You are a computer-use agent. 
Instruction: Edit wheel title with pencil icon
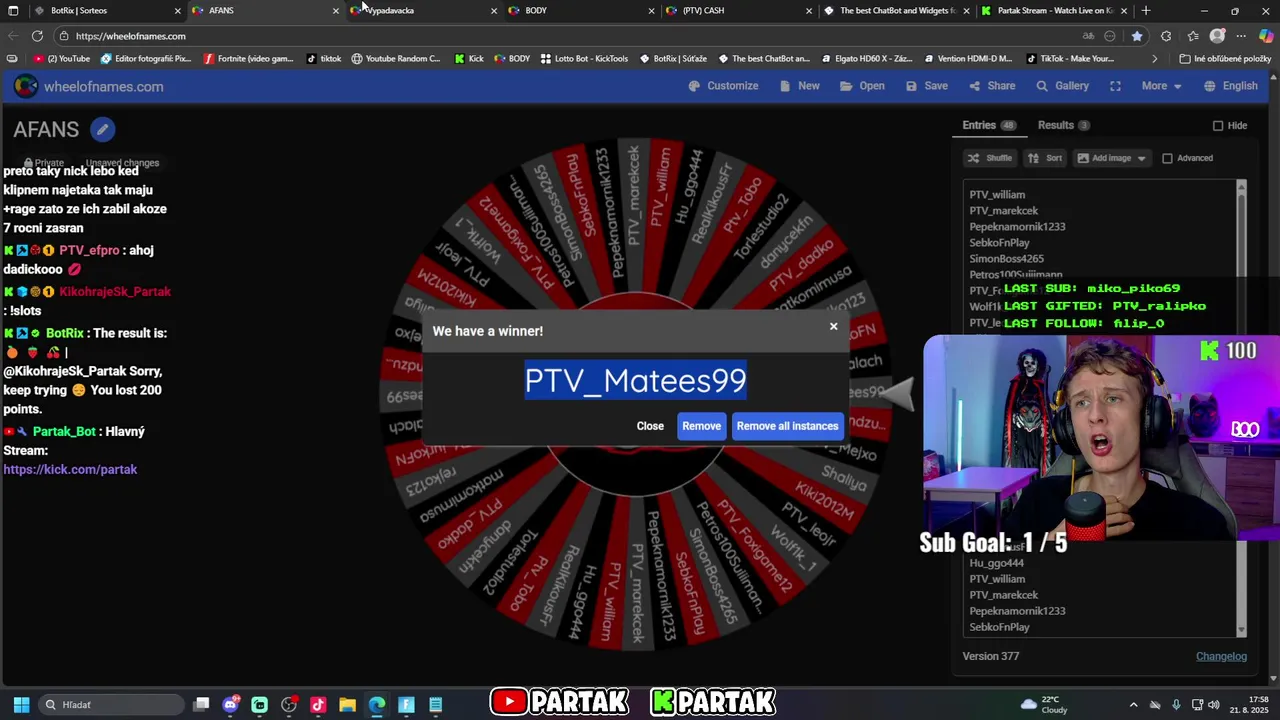pyautogui.click(x=102, y=129)
